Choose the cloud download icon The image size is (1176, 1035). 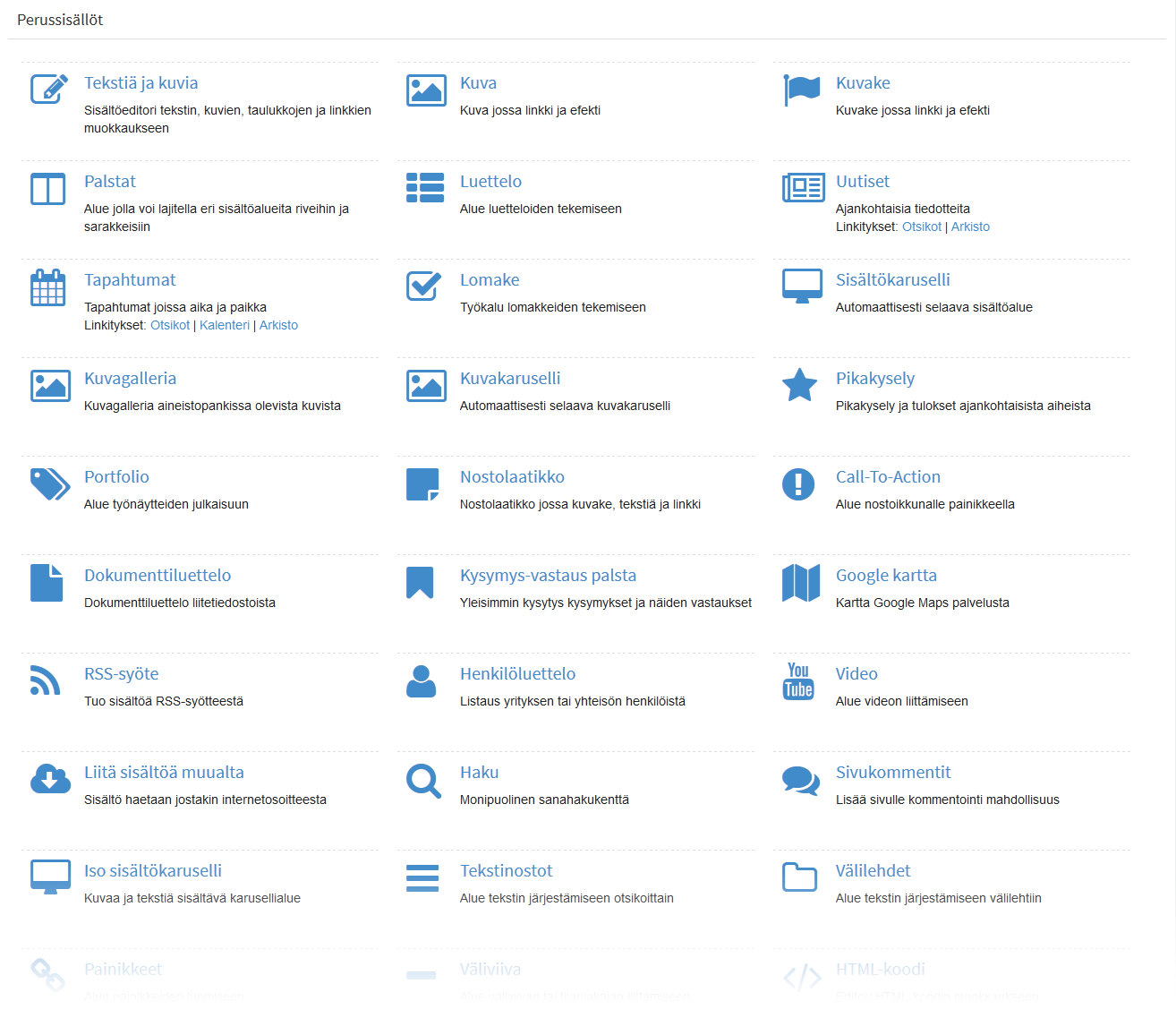tap(50, 780)
